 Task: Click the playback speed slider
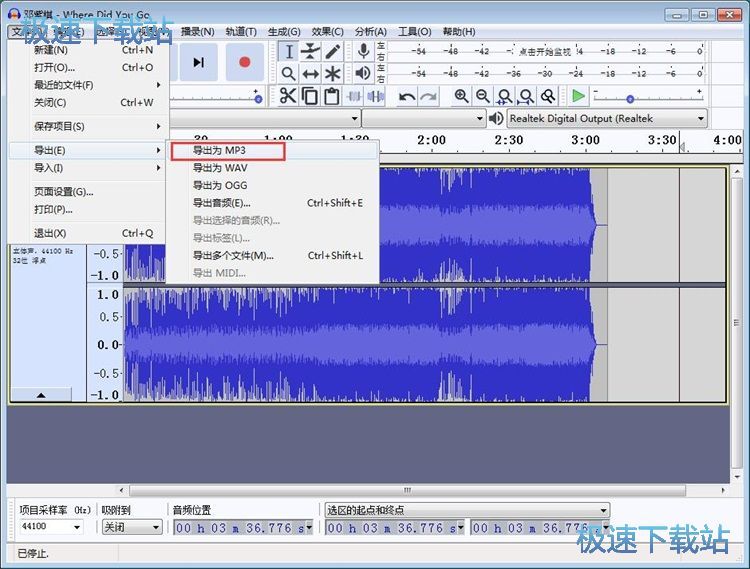tap(649, 98)
